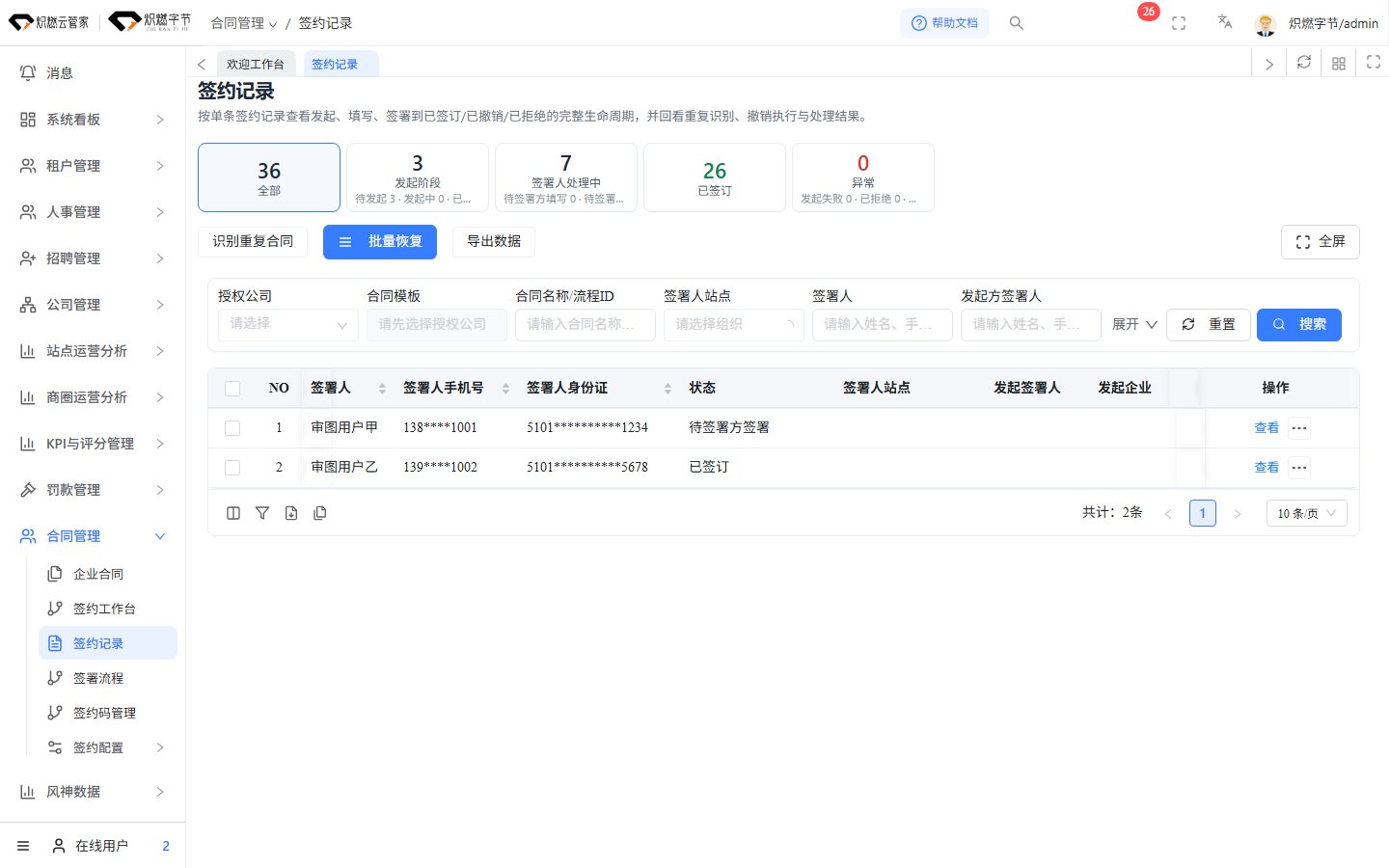Click the 消息 bell item in sidebar
1389x868 pixels.
(93, 73)
